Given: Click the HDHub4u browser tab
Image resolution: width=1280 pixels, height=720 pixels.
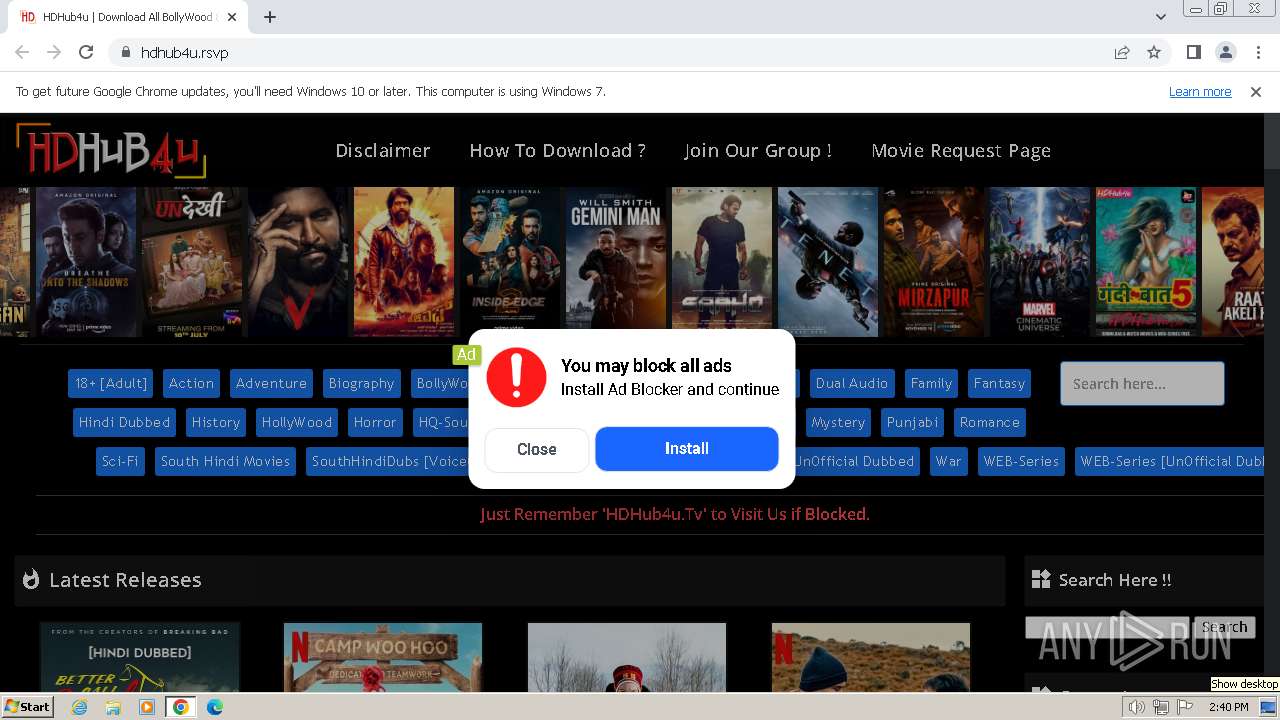Looking at the screenshot, I should tap(128, 17).
